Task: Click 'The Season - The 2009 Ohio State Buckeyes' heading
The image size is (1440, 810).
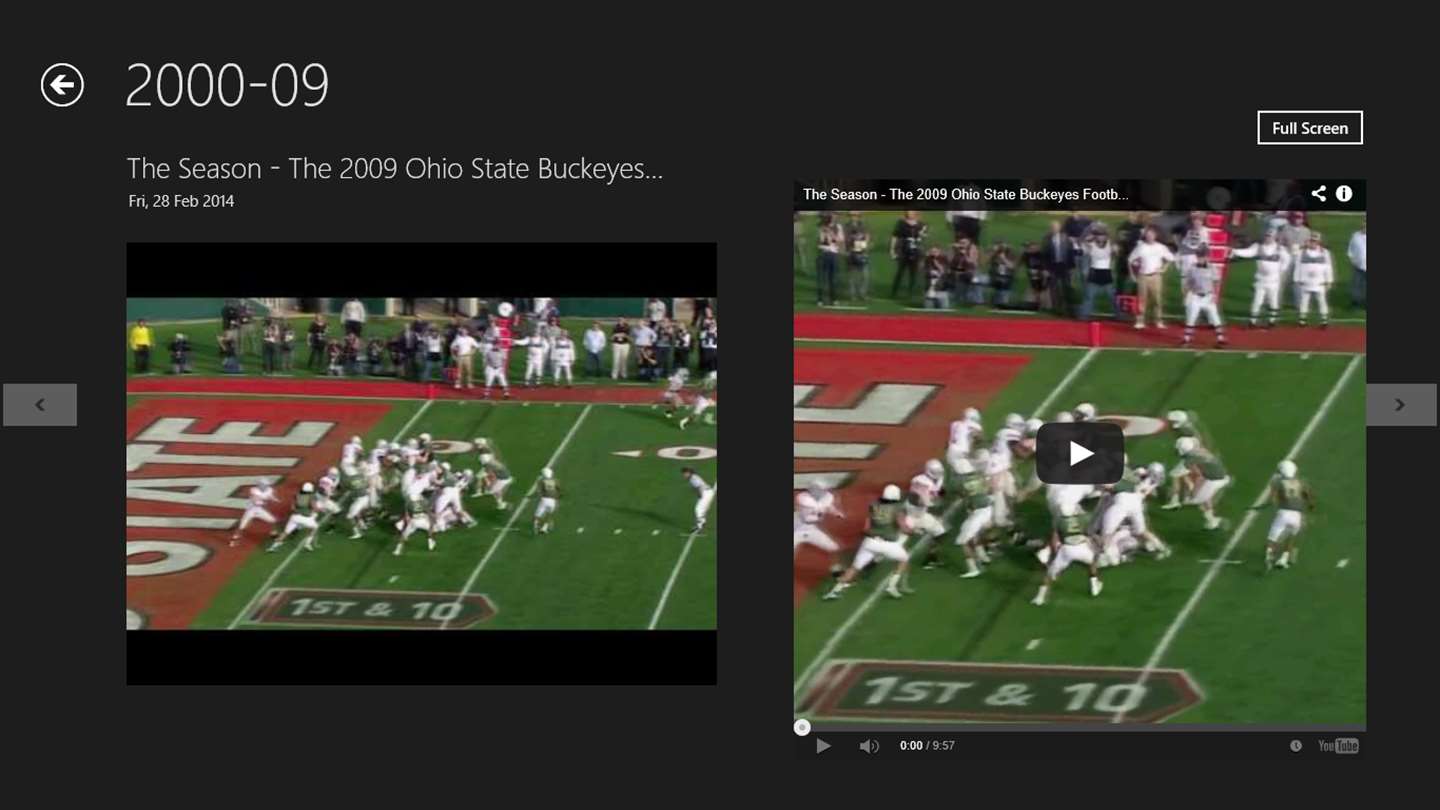Action: (395, 168)
